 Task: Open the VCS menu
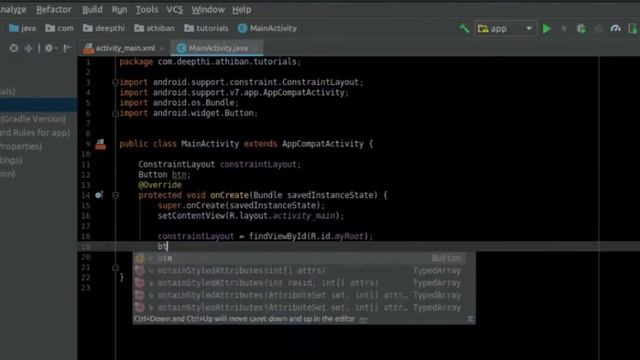click(x=175, y=9)
